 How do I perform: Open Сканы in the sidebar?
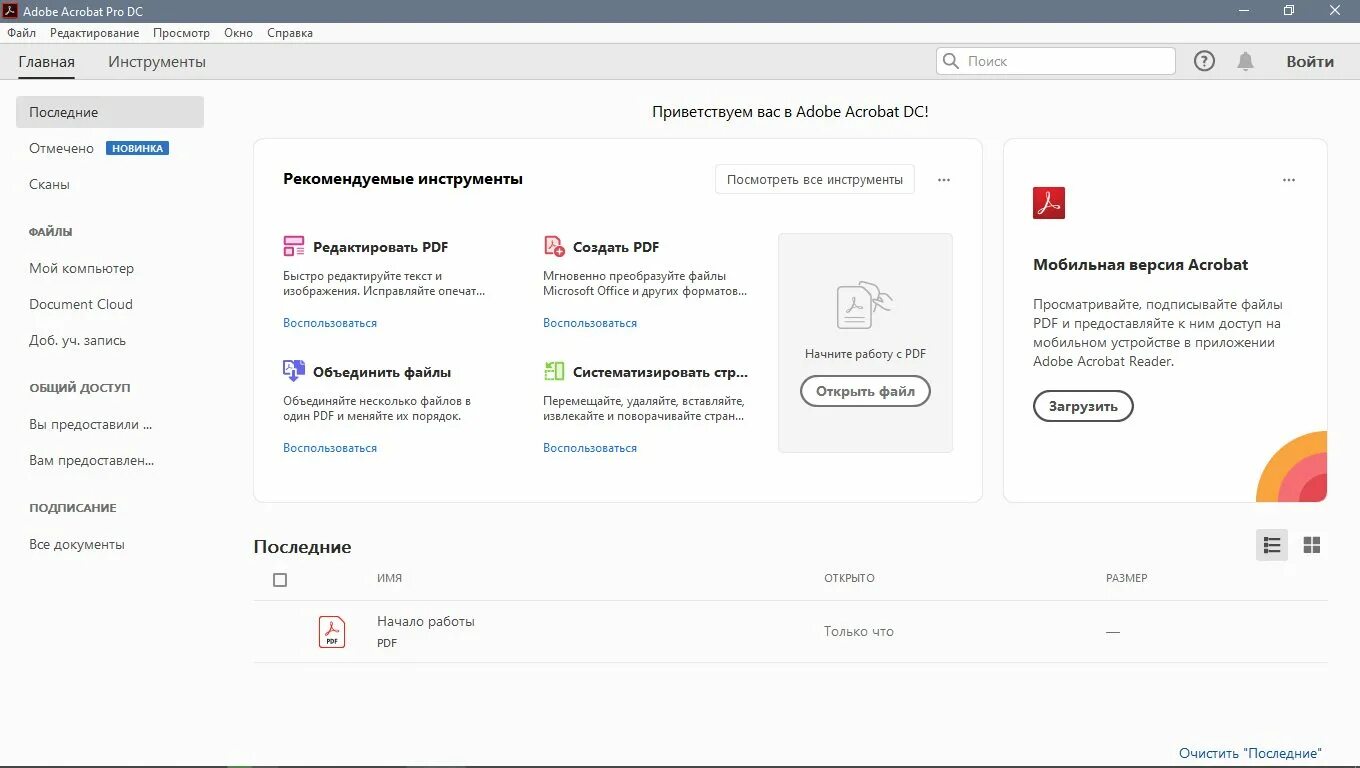pos(49,184)
